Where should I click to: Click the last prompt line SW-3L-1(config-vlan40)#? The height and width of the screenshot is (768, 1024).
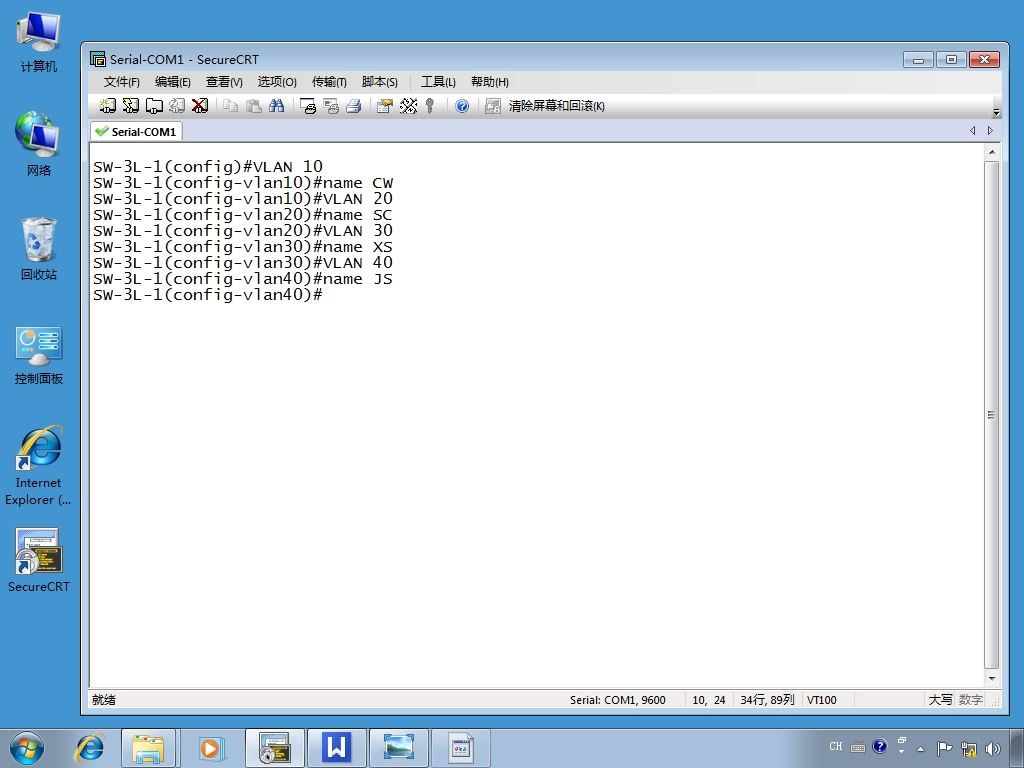(208, 295)
